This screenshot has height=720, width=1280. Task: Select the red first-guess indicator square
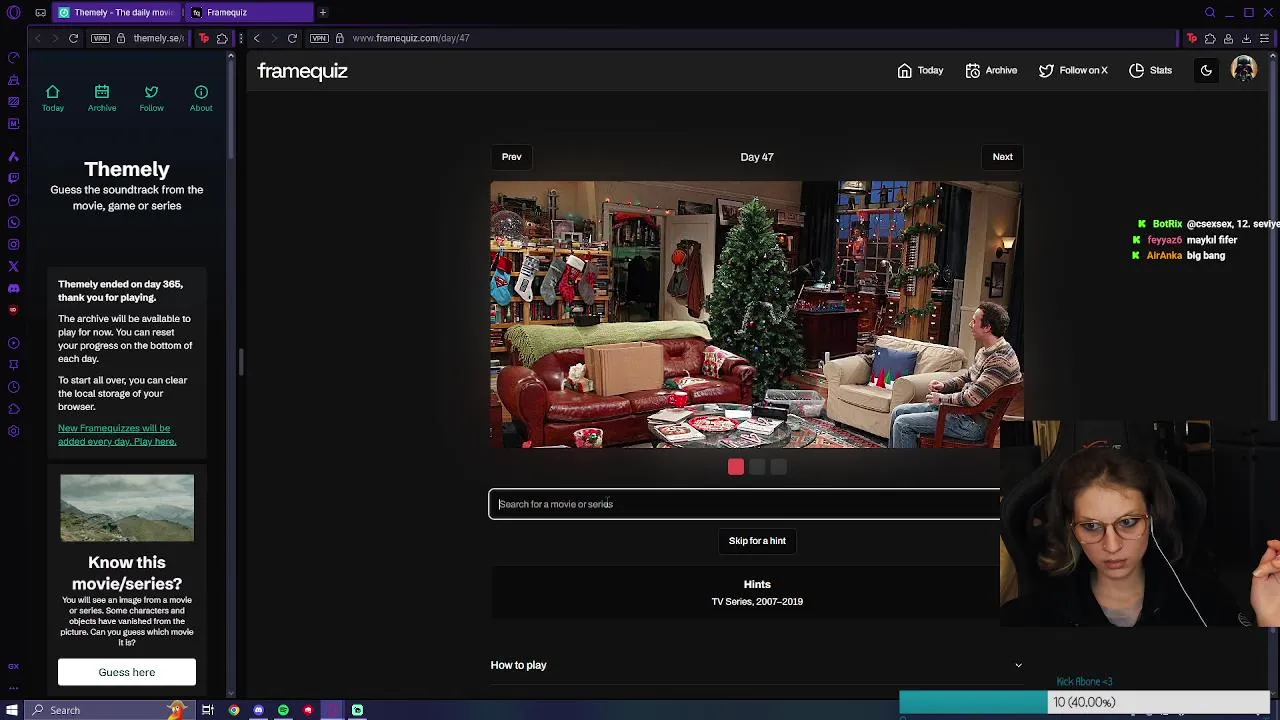(736, 467)
